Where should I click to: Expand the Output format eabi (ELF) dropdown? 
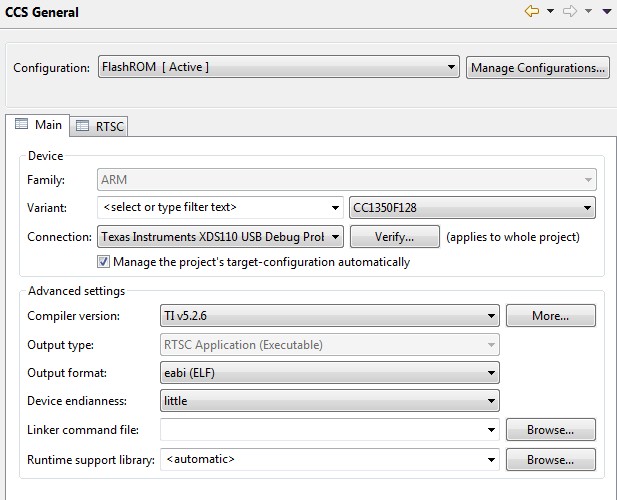coord(330,373)
